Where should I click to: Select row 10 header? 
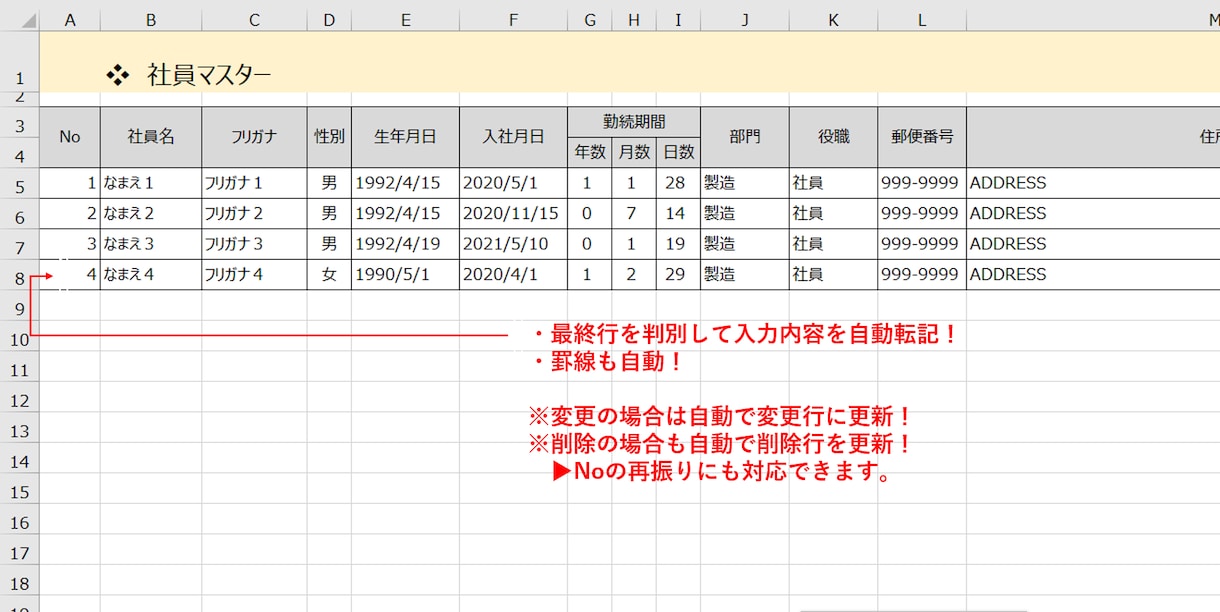click(x=19, y=336)
